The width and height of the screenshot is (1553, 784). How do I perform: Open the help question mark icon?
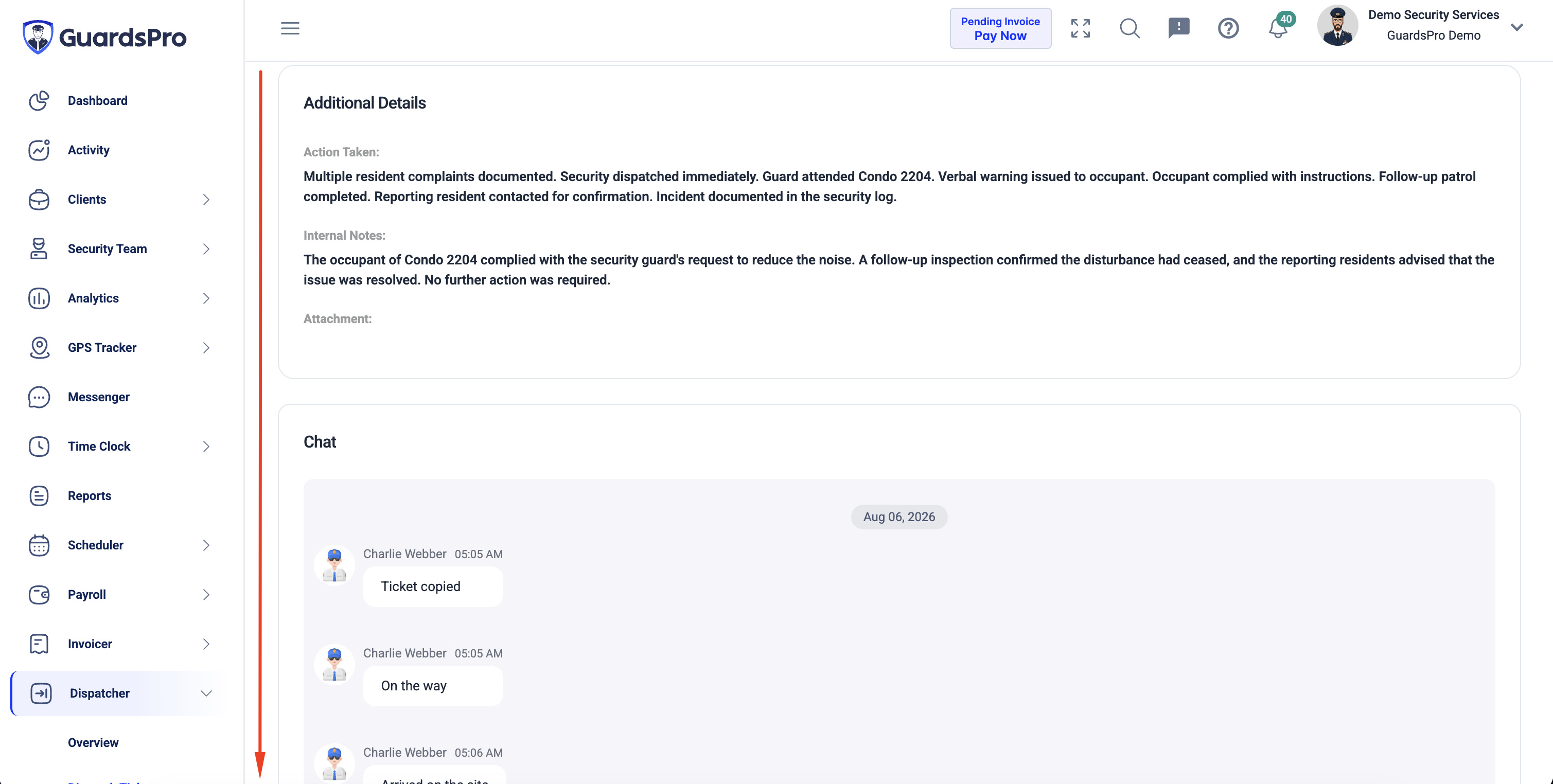pos(1228,28)
